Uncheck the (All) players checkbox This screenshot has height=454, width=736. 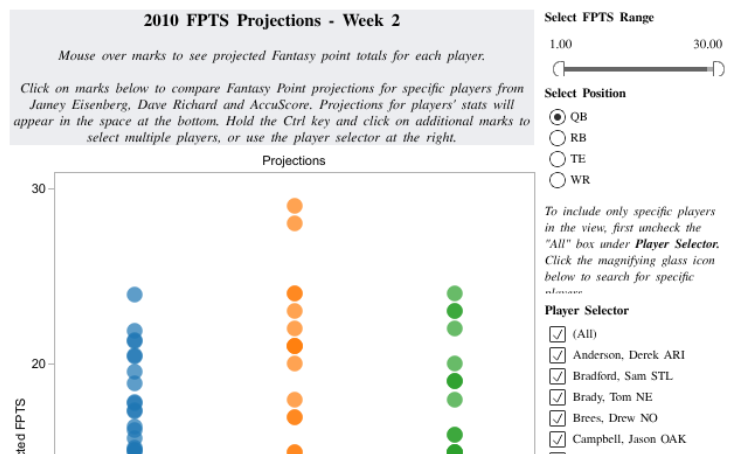pyautogui.click(x=557, y=334)
